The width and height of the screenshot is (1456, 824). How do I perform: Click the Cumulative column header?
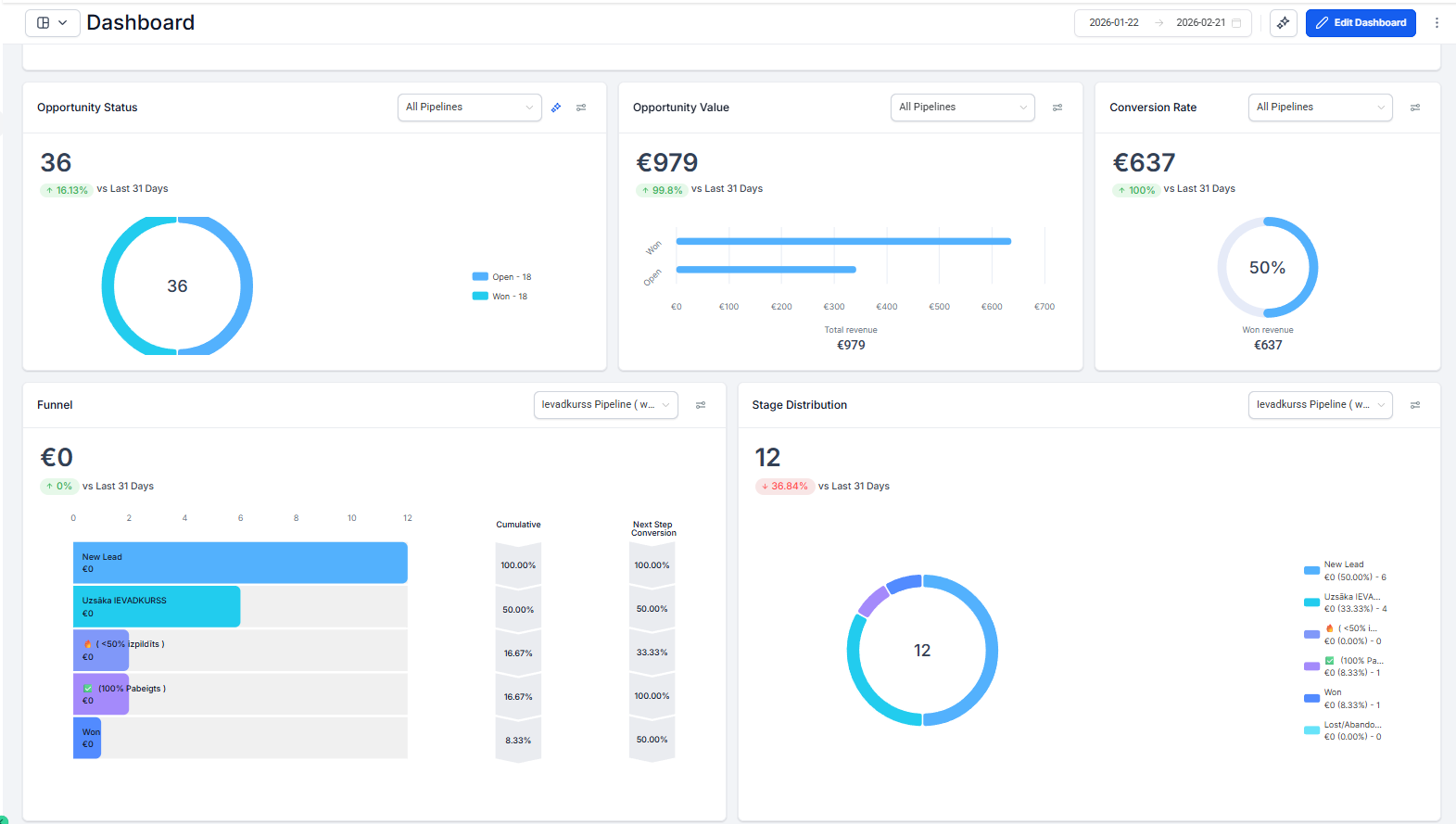[x=518, y=525]
